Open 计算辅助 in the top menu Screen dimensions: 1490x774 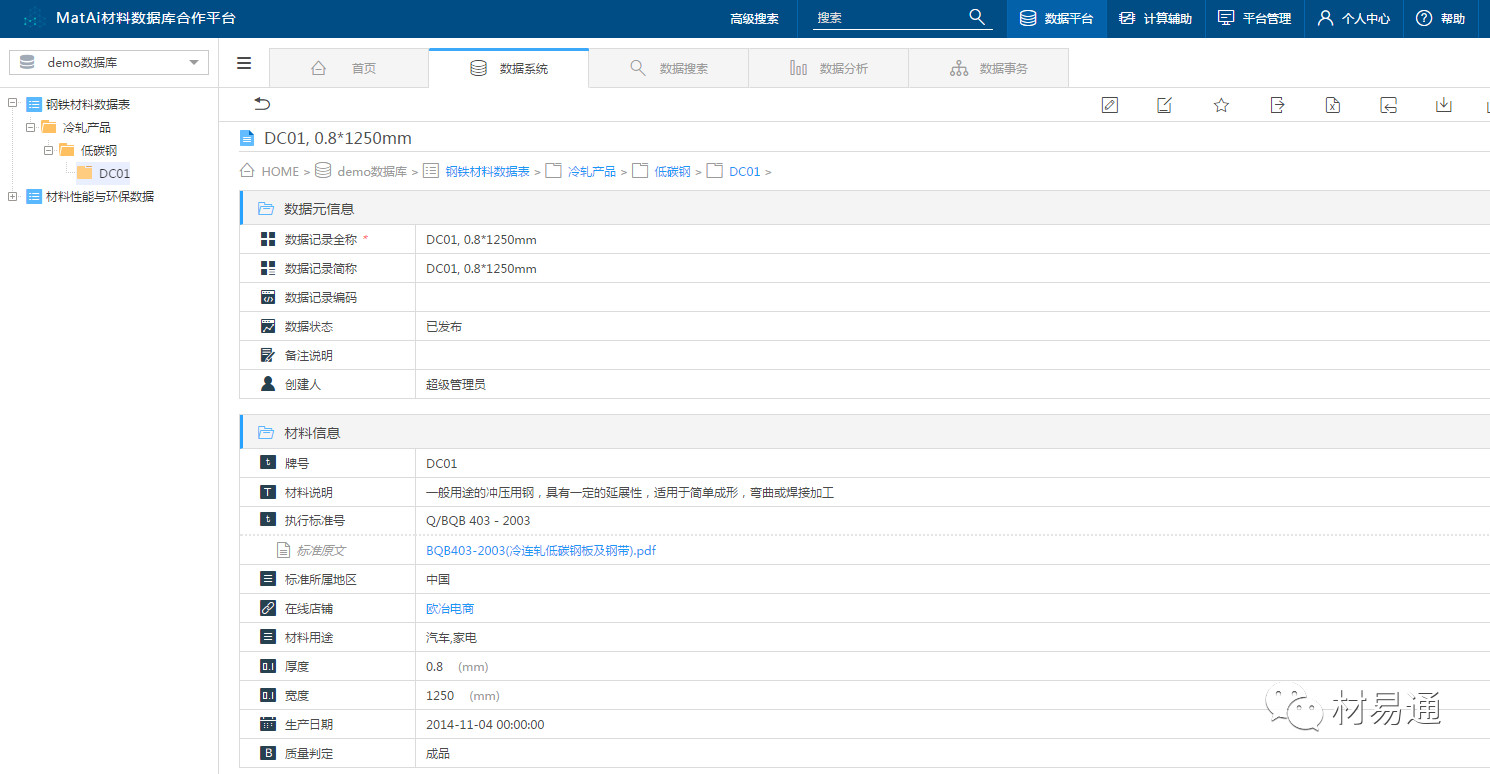pos(1155,19)
